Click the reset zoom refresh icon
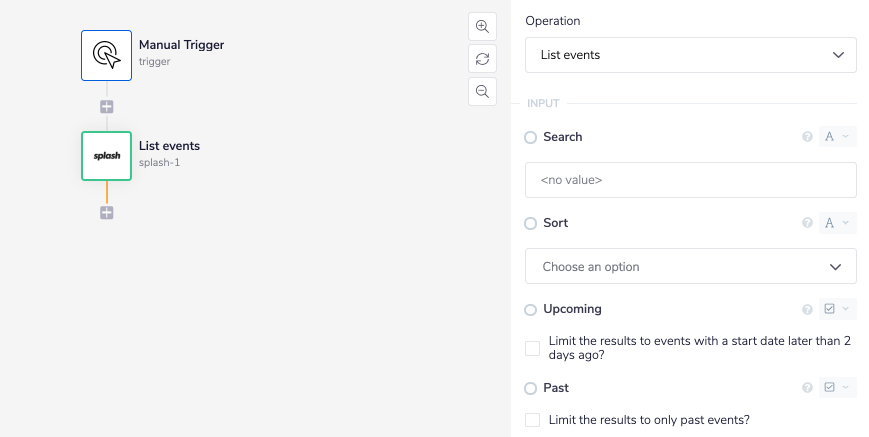Viewport: 869px width, 437px height. pyautogui.click(x=482, y=59)
